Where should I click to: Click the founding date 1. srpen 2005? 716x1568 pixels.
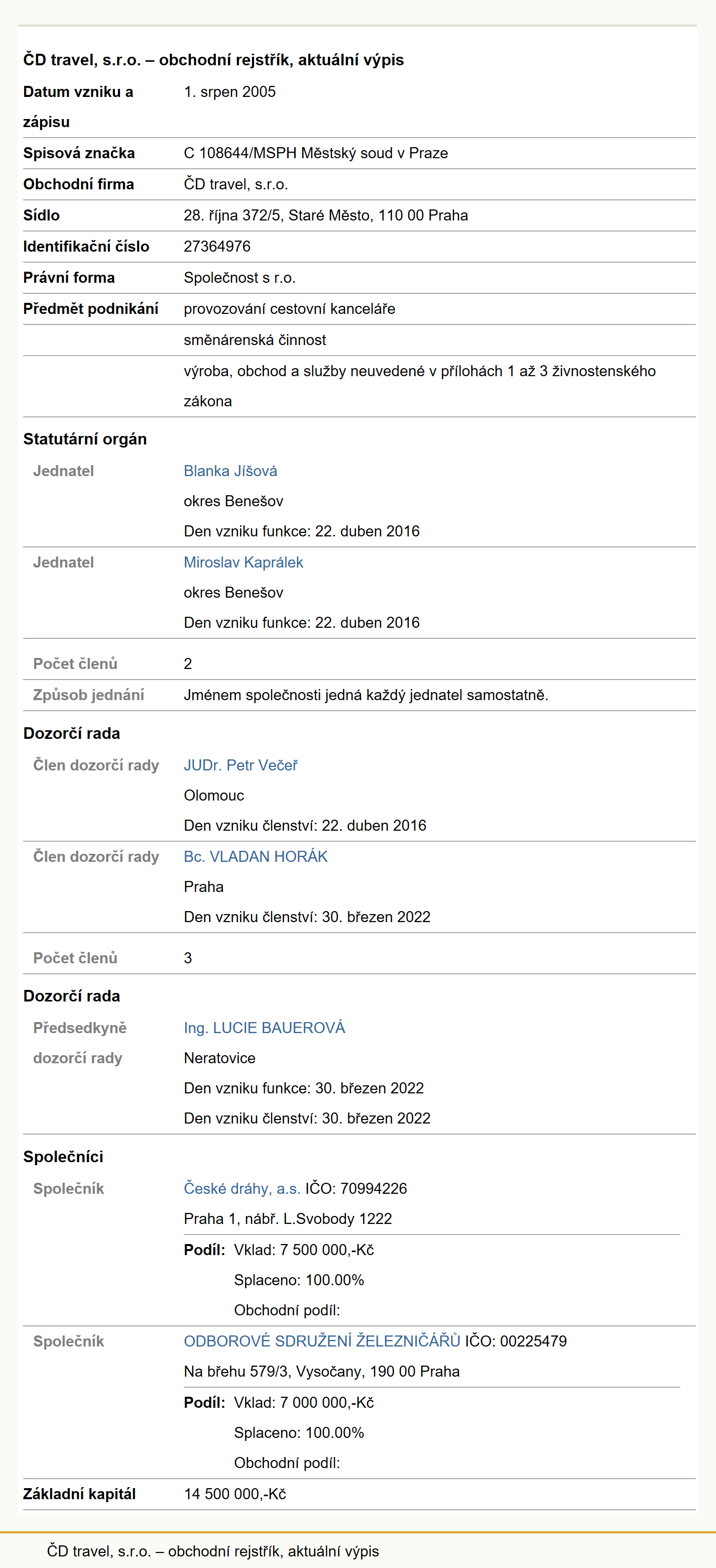coord(230,92)
